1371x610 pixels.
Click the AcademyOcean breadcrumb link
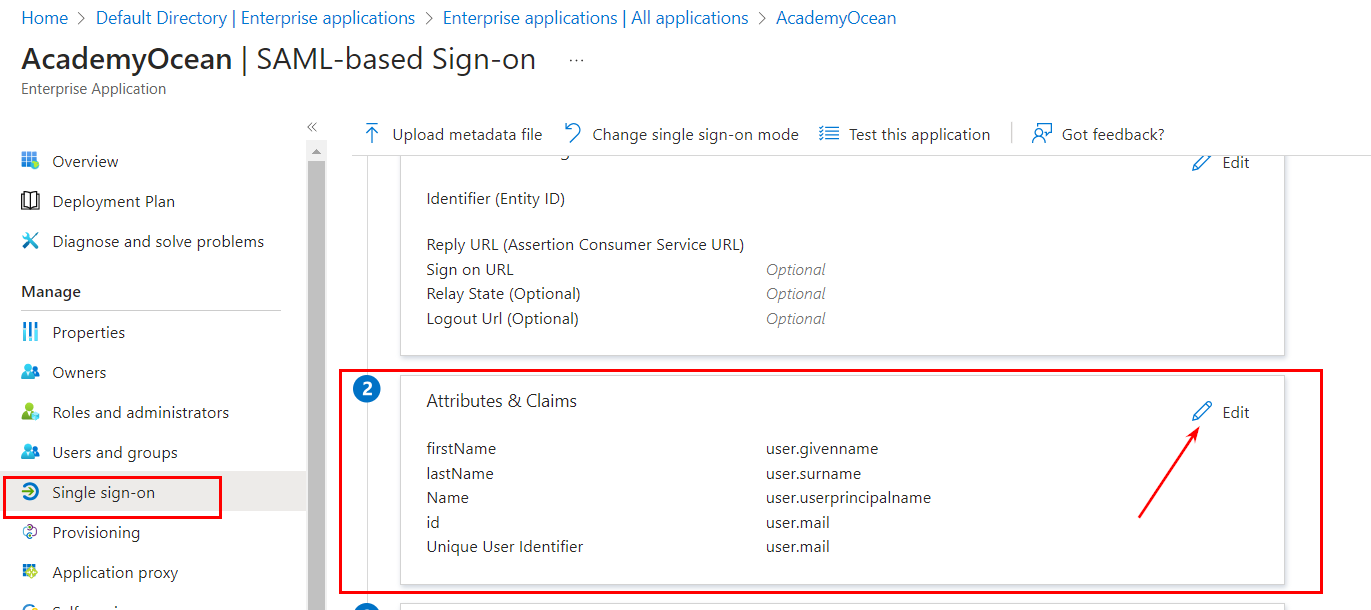click(x=836, y=18)
